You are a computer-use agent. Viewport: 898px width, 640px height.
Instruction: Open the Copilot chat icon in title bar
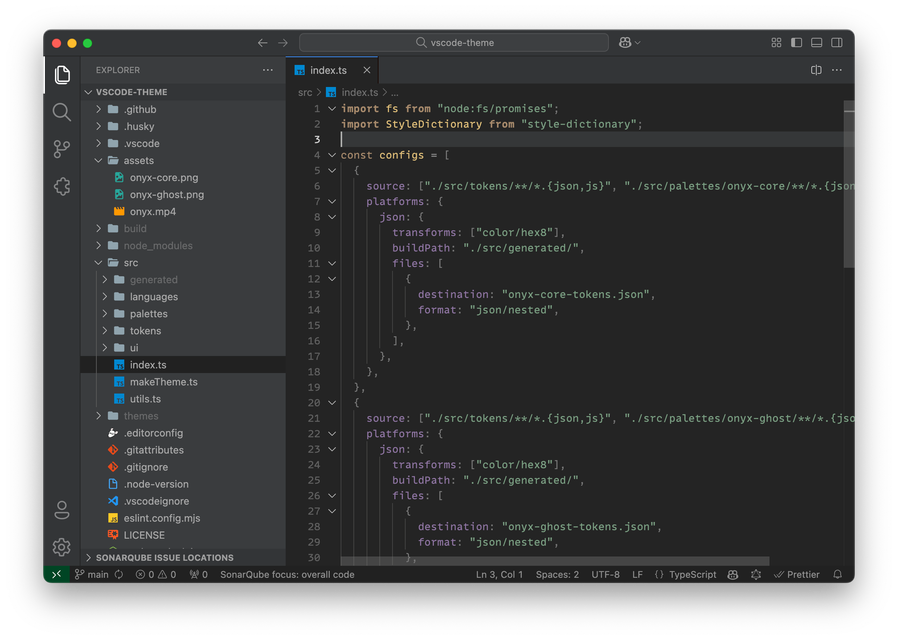(625, 43)
